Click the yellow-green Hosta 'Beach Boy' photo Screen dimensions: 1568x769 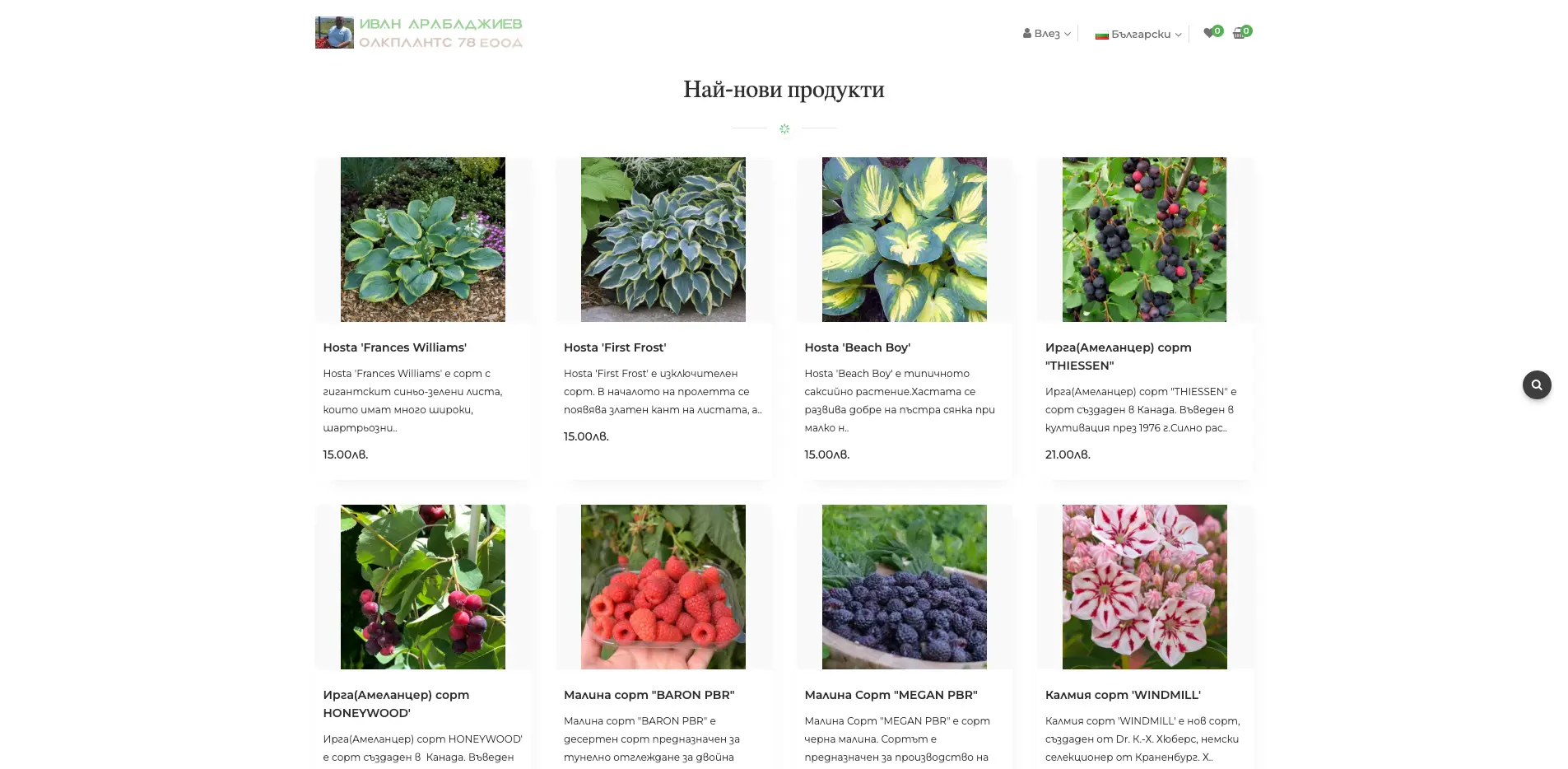tap(904, 240)
